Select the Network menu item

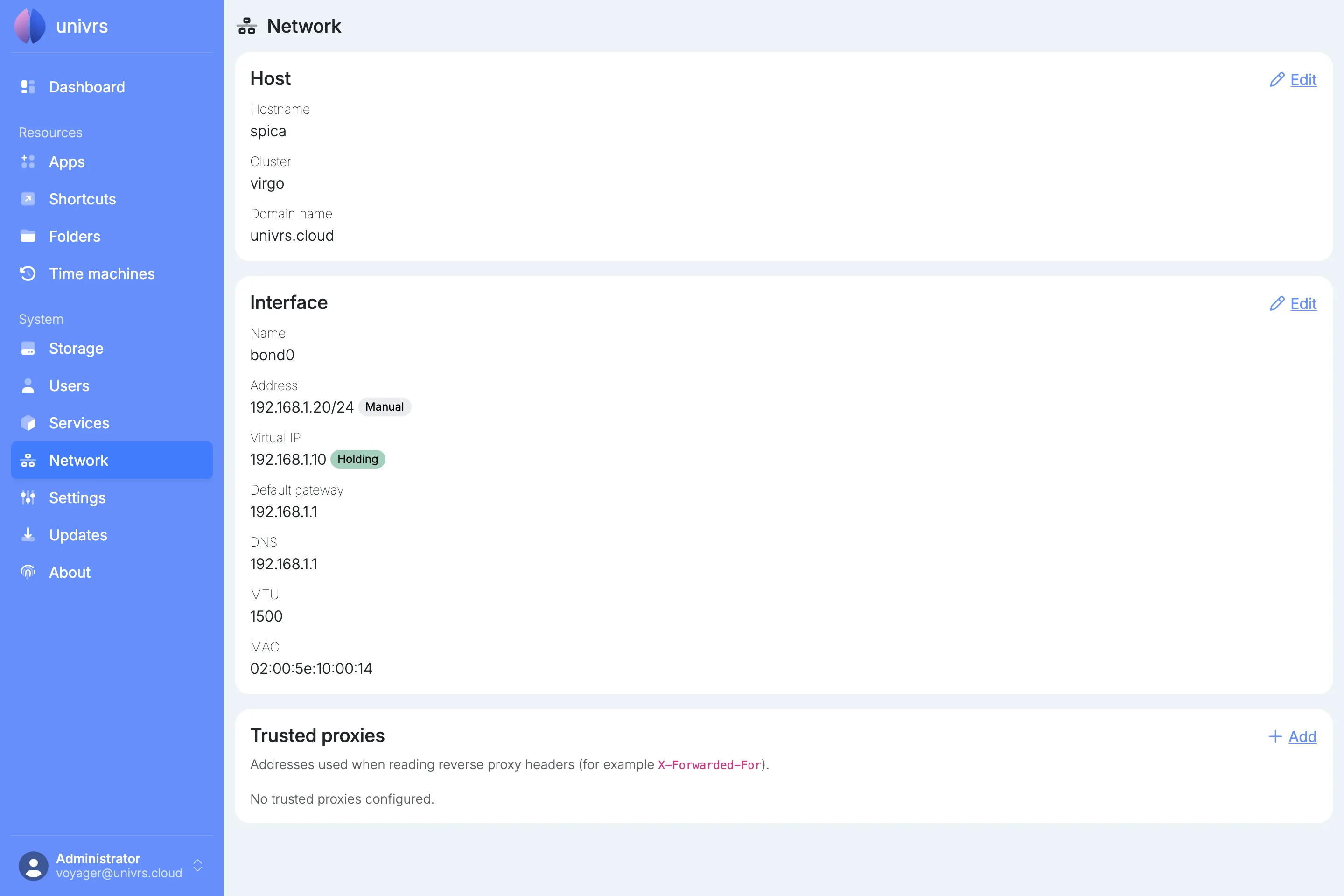(x=112, y=460)
